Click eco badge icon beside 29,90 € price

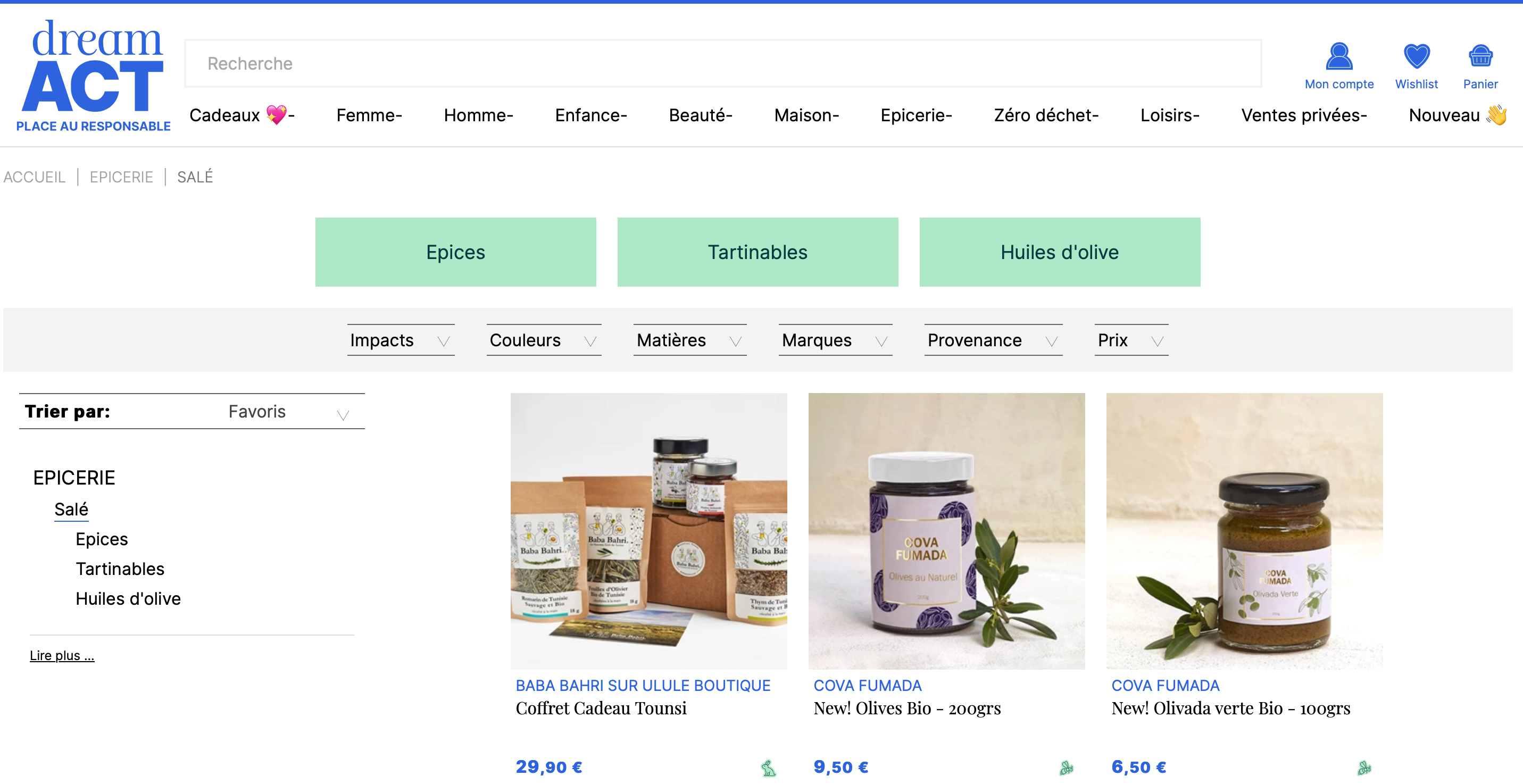point(768,768)
